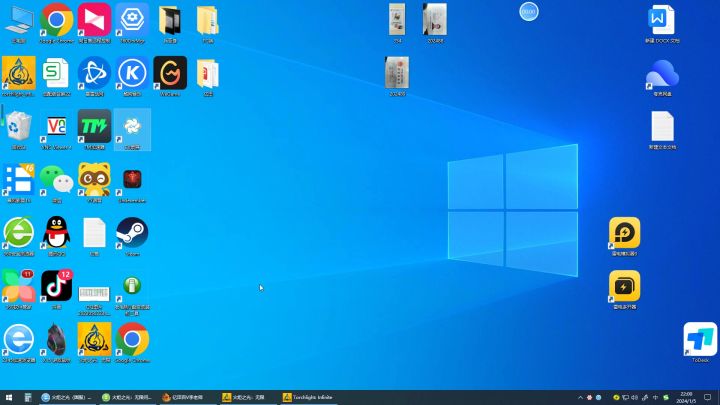This screenshot has width=720, height=405.
Task: Click the green S input method tray icon
Action: (666, 397)
